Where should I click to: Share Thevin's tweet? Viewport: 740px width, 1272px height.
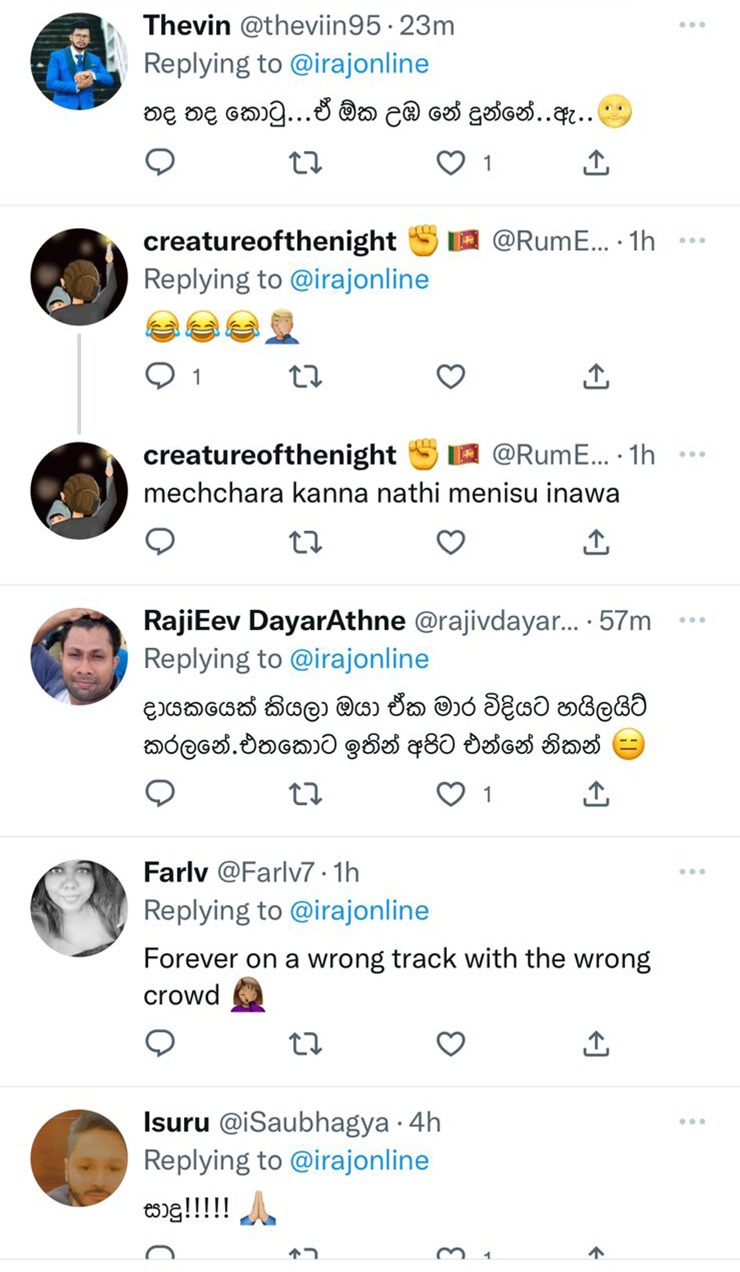pos(595,162)
